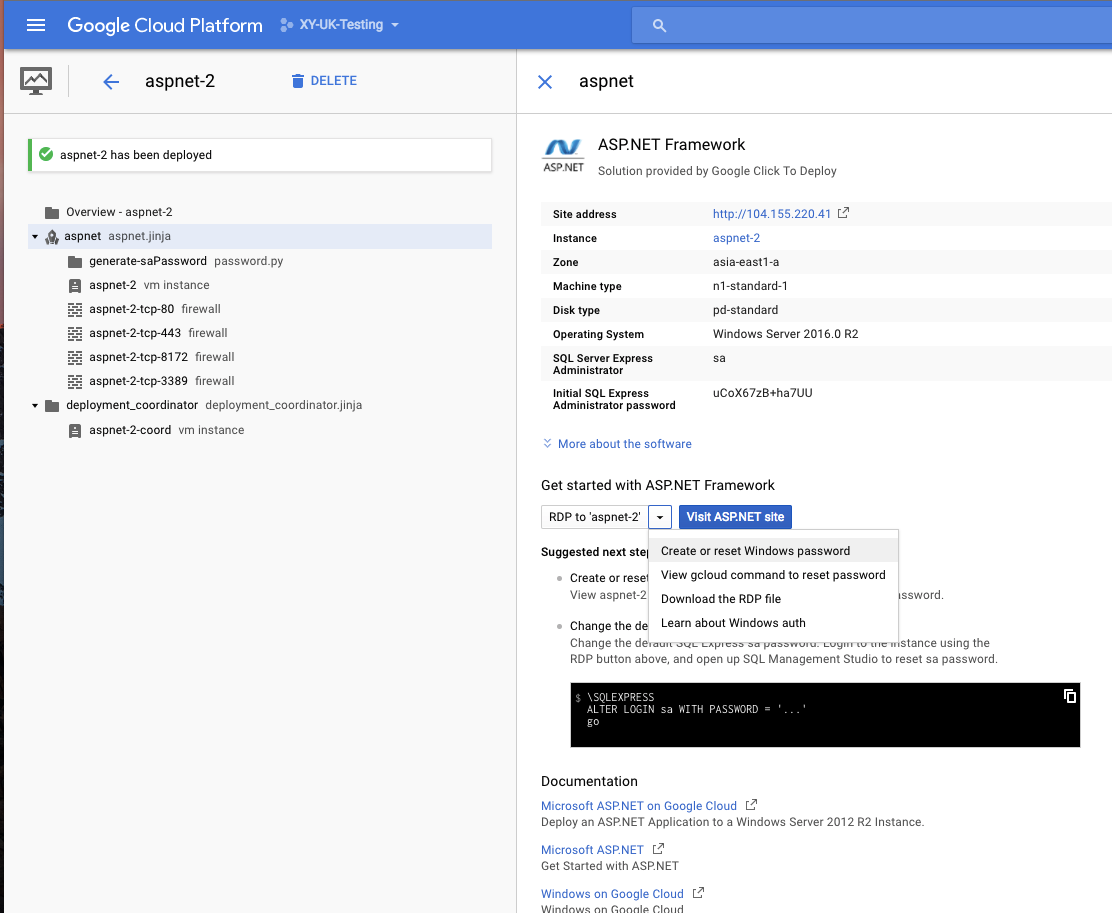The width and height of the screenshot is (1112, 913).
Task: Click the aspnet-2 vm instance icon
Action: (75, 285)
